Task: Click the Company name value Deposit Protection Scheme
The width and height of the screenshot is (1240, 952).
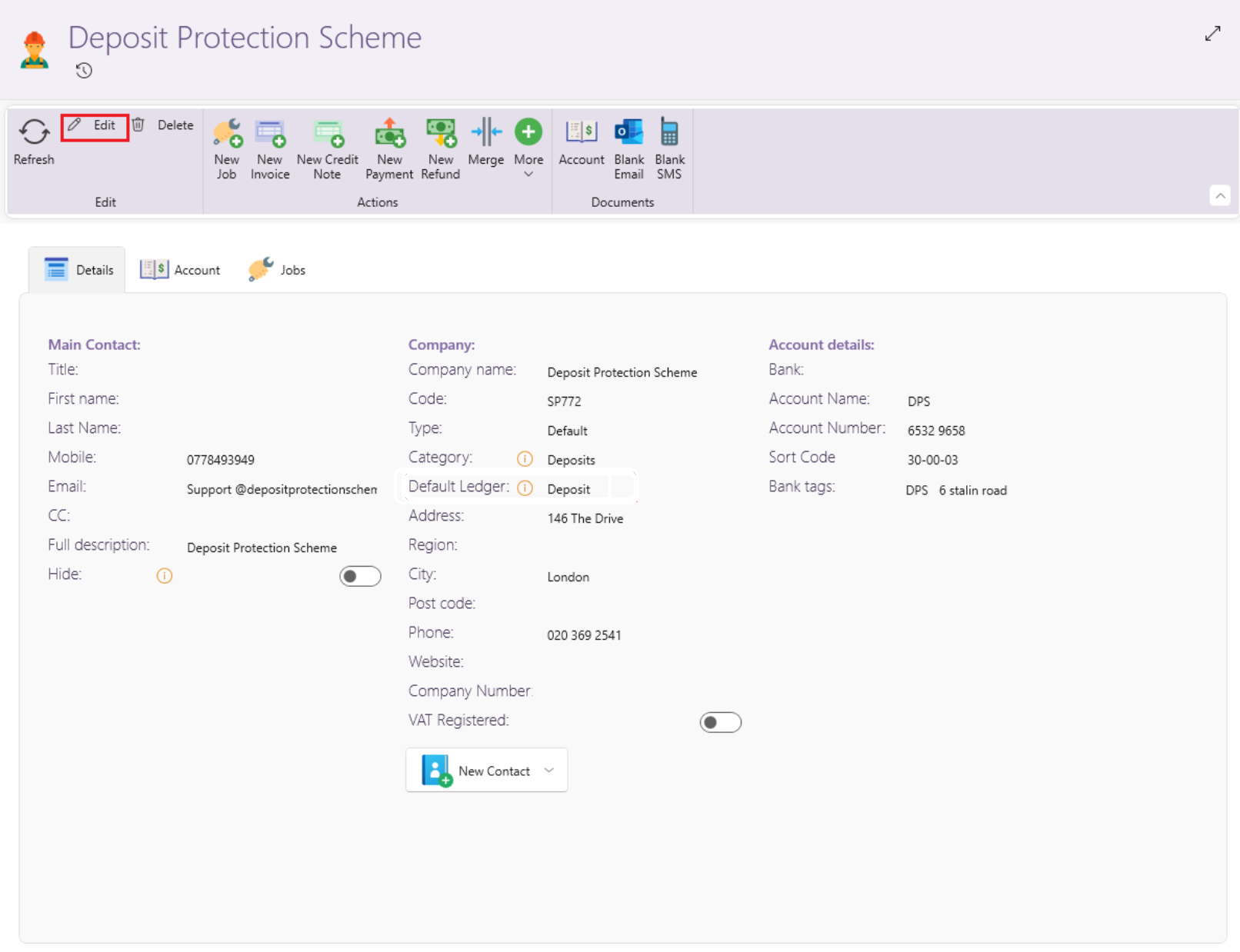Action: [622, 372]
